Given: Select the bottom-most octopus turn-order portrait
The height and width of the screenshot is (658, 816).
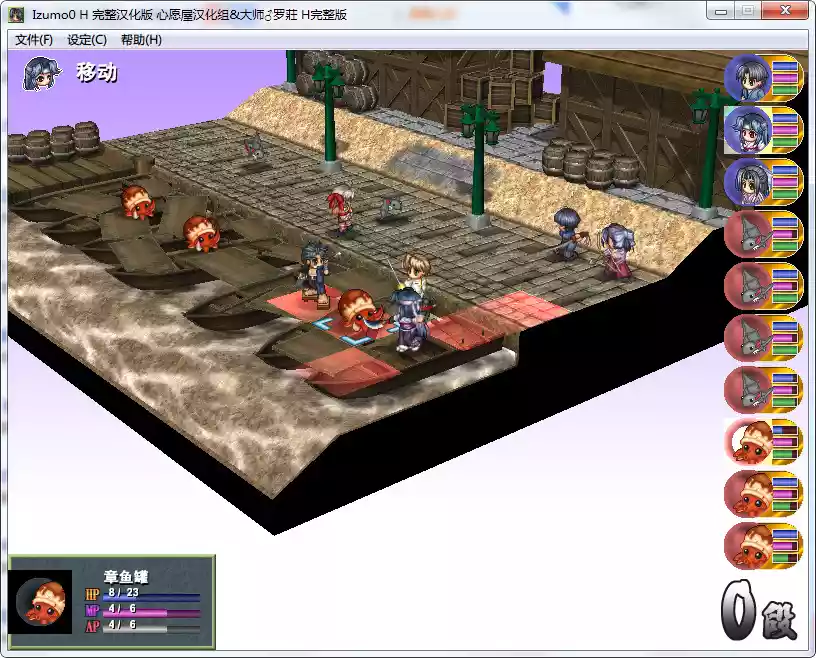Looking at the screenshot, I should (x=762, y=546).
